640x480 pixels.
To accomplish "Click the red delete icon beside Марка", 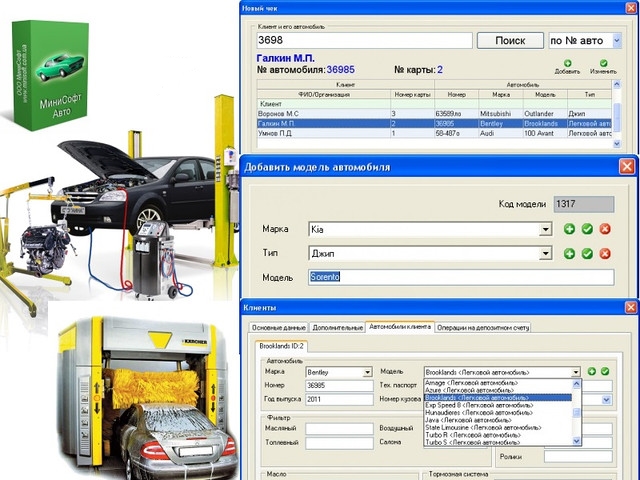I will (605, 229).
